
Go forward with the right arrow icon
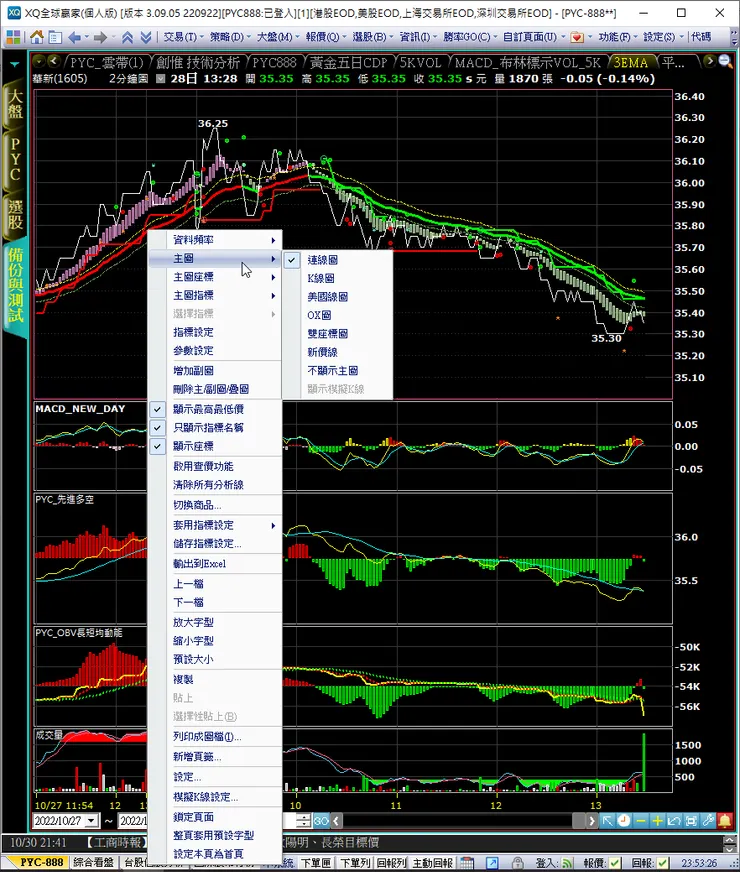[x=100, y=37]
